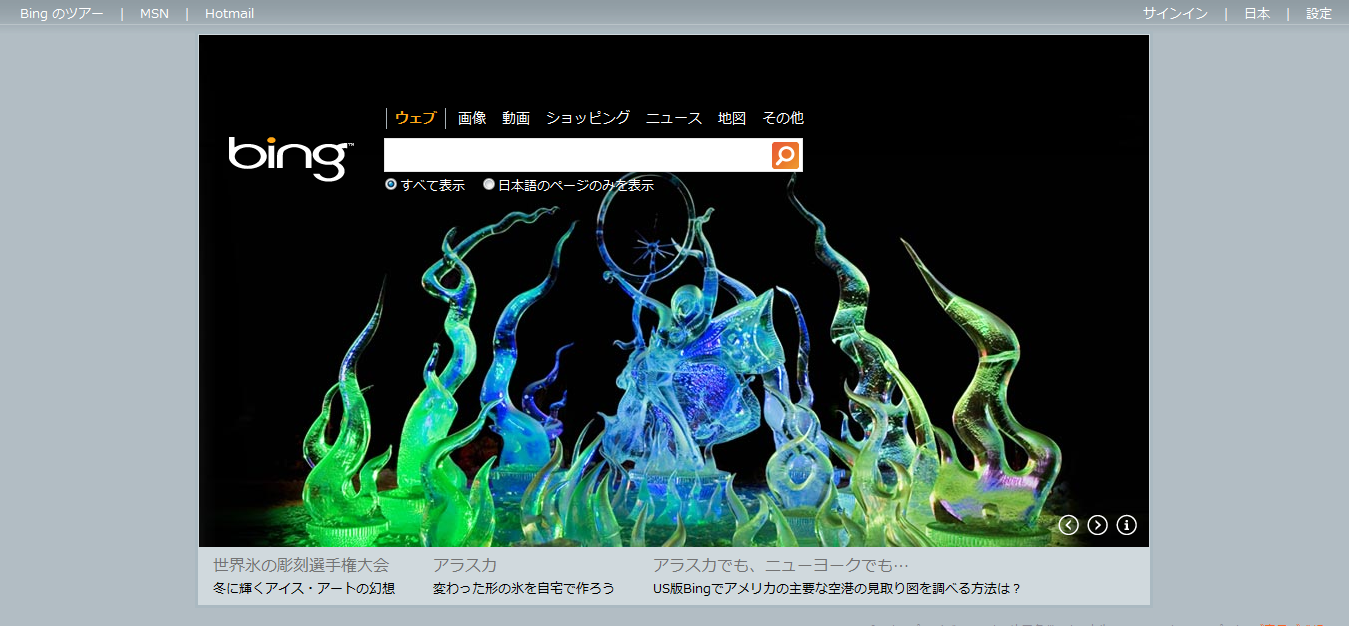Open the ニュース tab
Image resolution: width=1349 pixels, height=626 pixels.
click(x=673, y=118)
